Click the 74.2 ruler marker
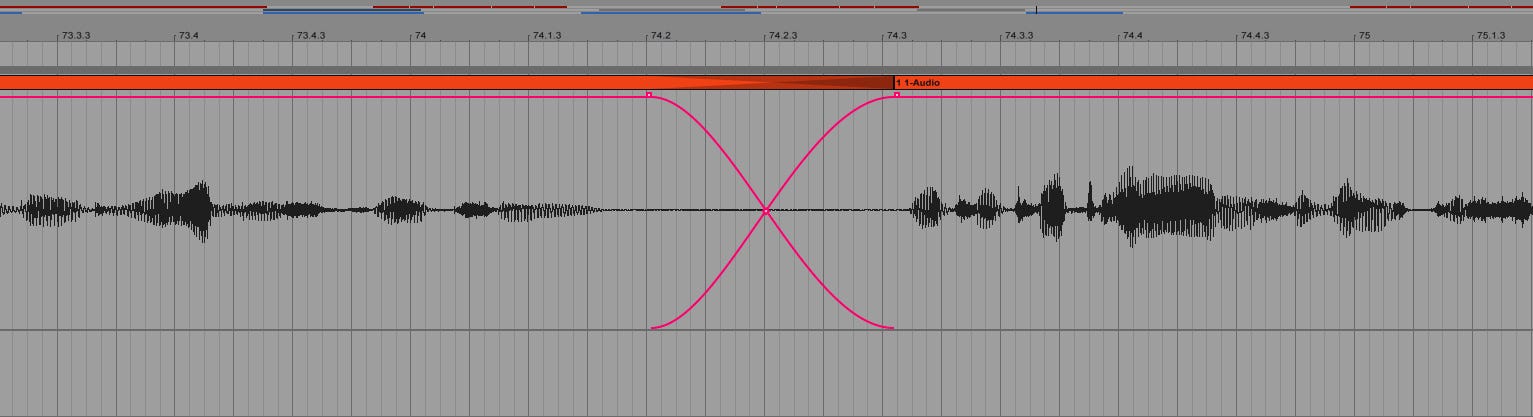The width and height of the screenshot is (1533, 417). tap(660, 35)
